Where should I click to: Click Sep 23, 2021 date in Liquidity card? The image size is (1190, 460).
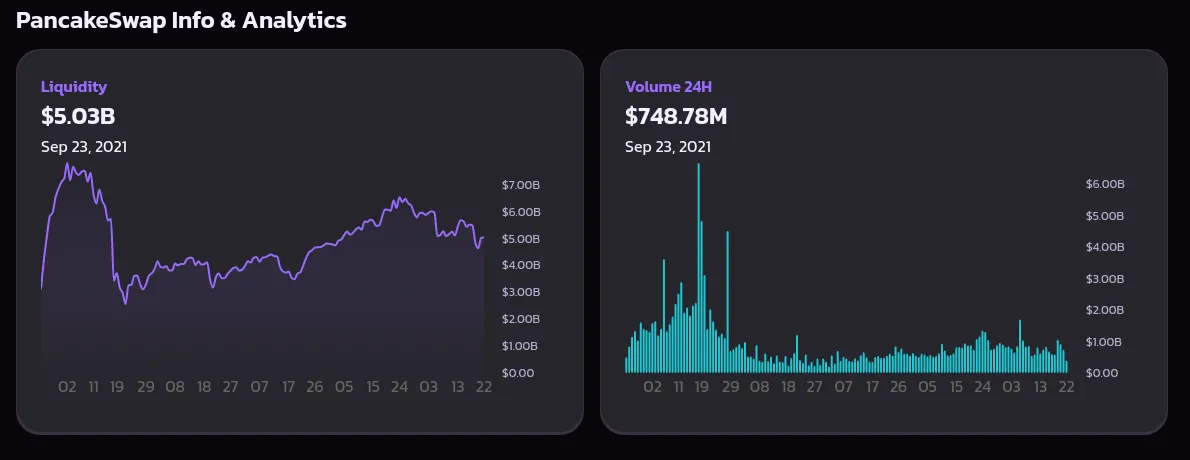tap(84, 147)
